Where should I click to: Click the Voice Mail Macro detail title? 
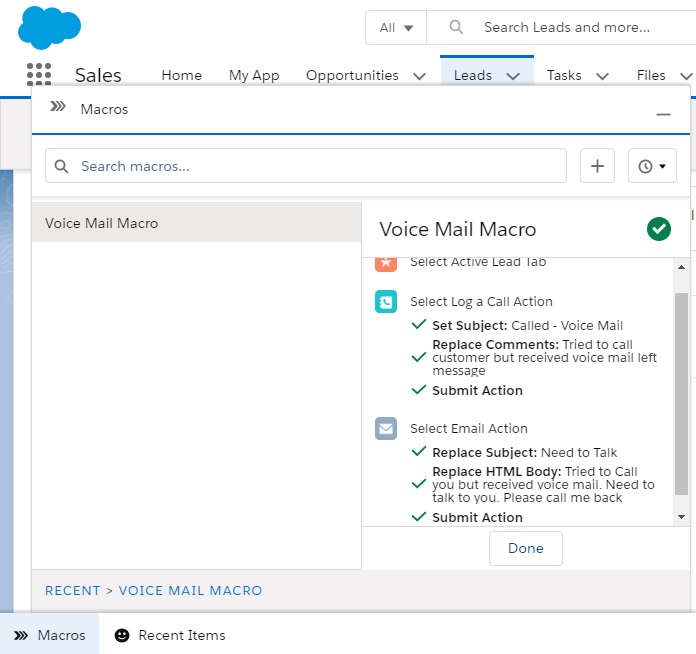click(458, 229)
